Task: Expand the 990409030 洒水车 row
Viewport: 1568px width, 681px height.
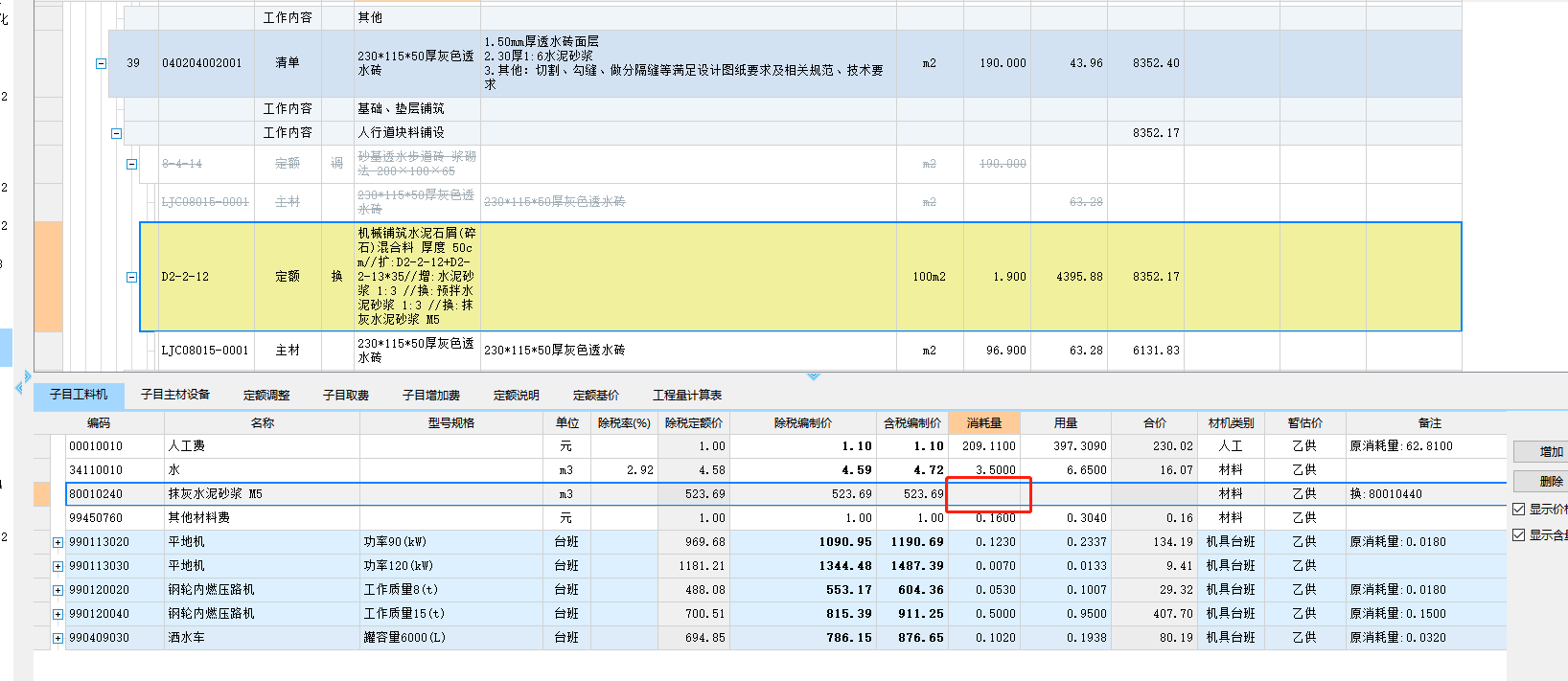Action: coord(58,638)
